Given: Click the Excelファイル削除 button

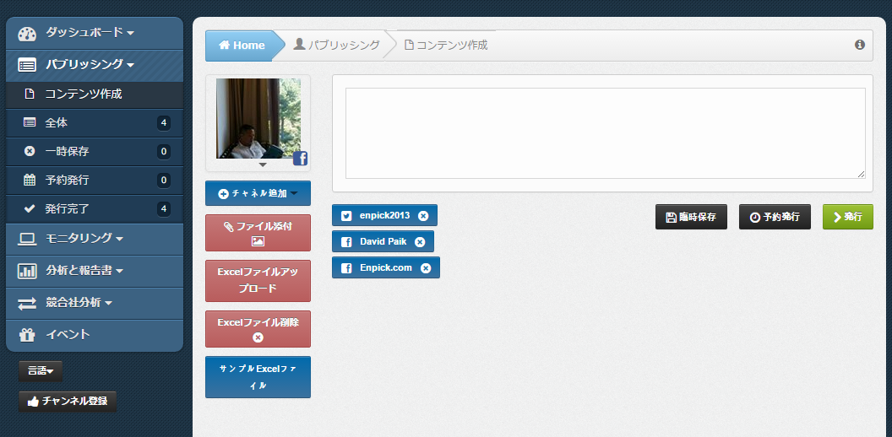Looking at the screenshot, I should tap(258, 329).
